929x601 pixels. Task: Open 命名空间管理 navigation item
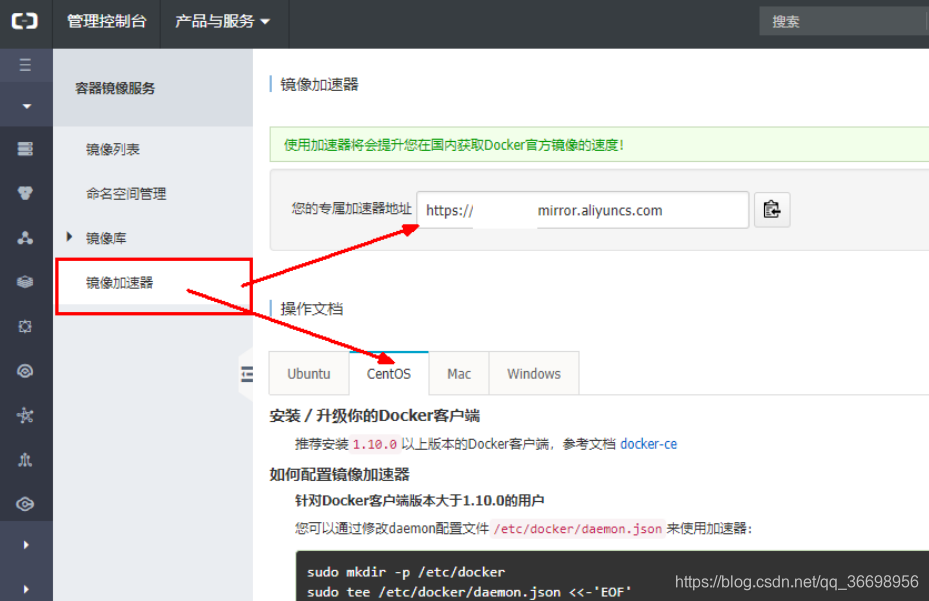[x=126, y=194]
